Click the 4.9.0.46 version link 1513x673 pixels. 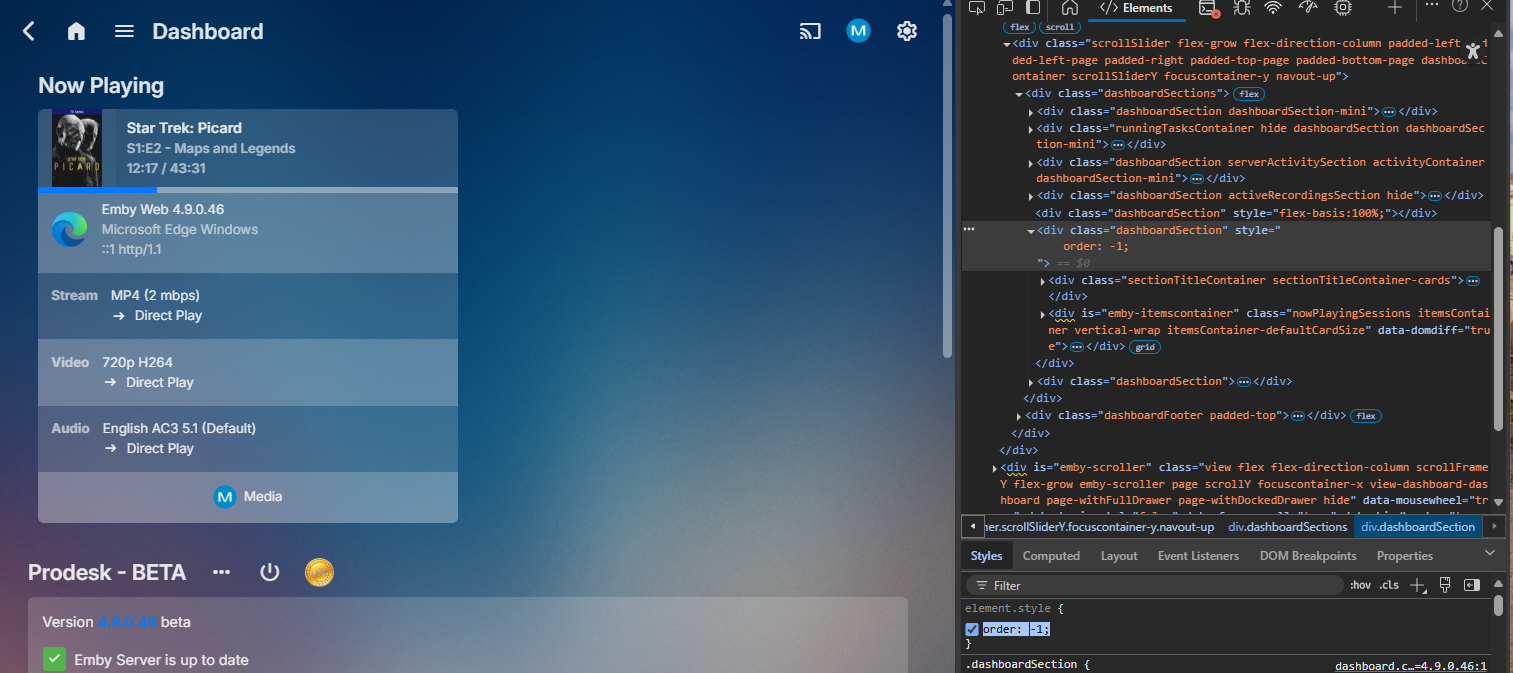[x=127, y=622]
